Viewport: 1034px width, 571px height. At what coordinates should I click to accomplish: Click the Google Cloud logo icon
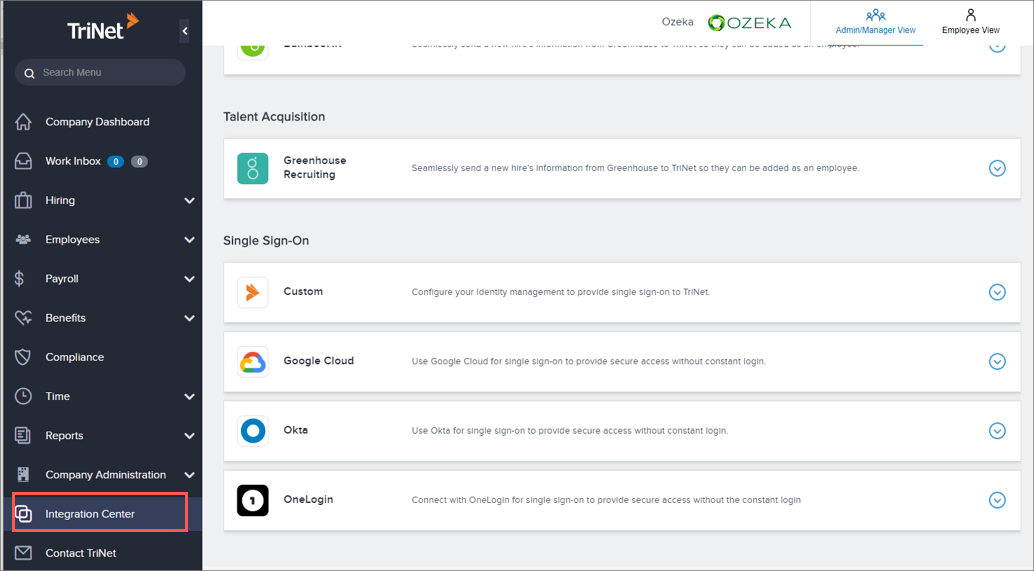coord(252,361)
